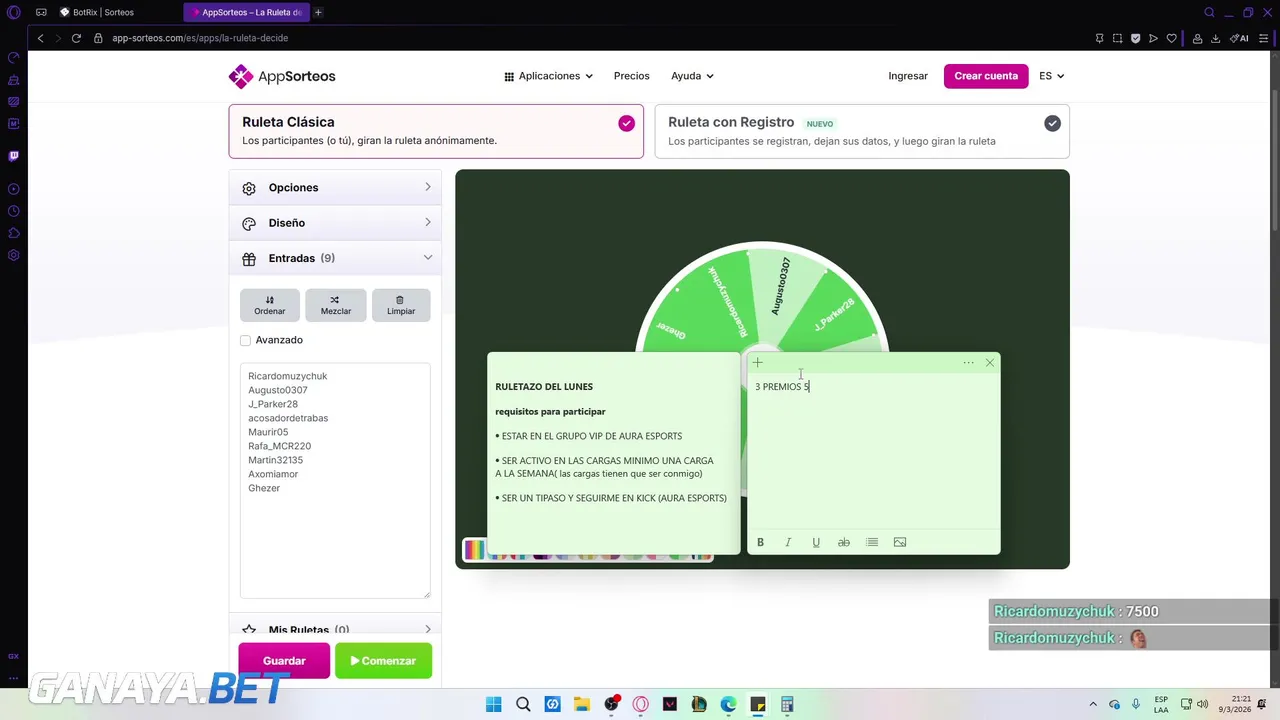Open Opera downloads icon
Screen dimensions: 1280x720
click(x=1216, y=38)
